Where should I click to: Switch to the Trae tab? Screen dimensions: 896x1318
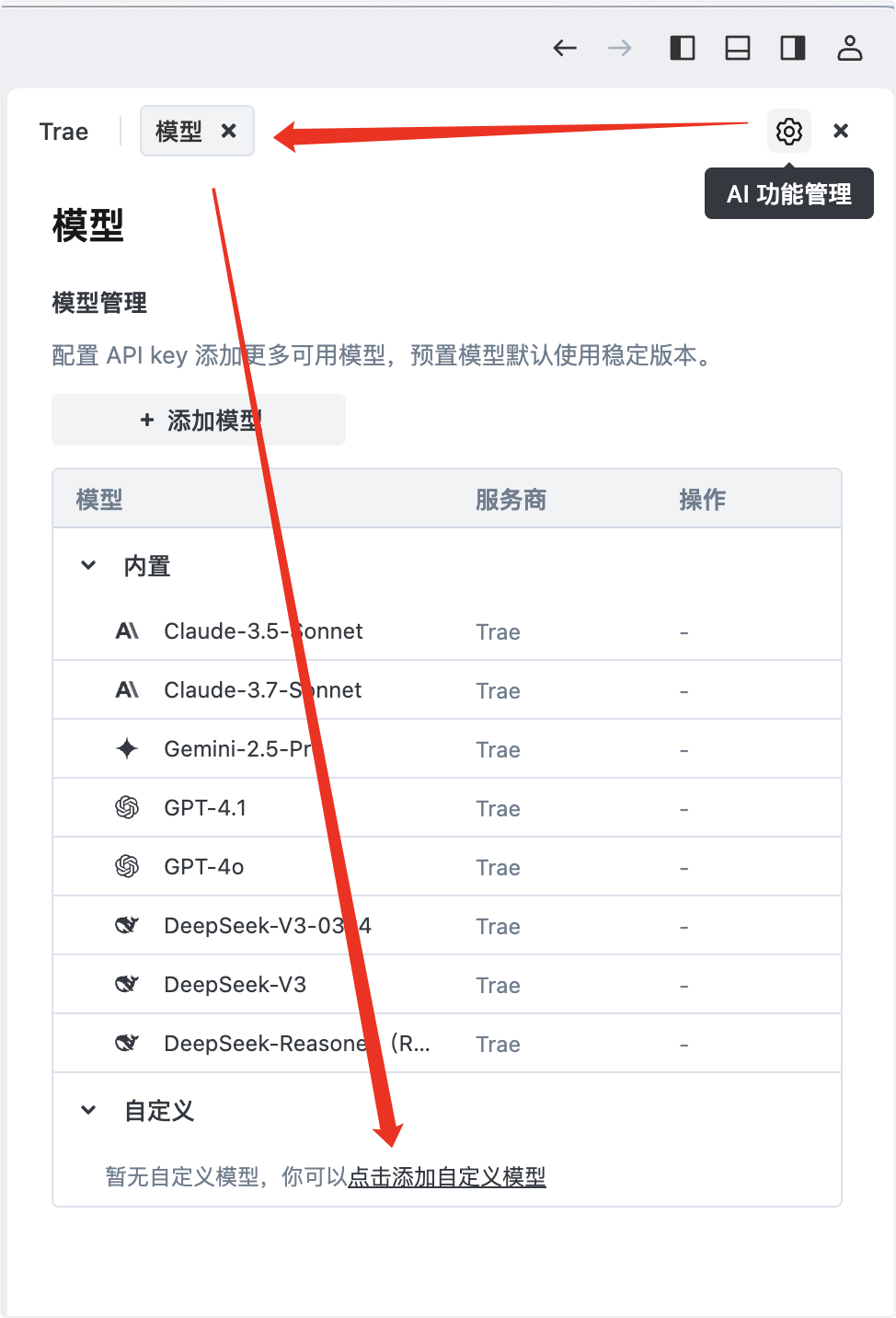click(x=64, y=132)
